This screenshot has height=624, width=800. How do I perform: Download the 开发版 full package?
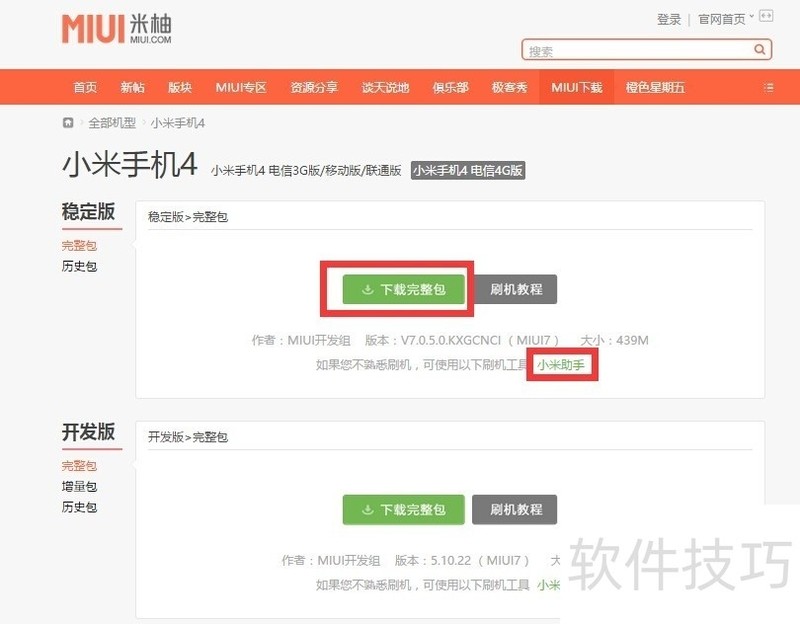(404, 509)
